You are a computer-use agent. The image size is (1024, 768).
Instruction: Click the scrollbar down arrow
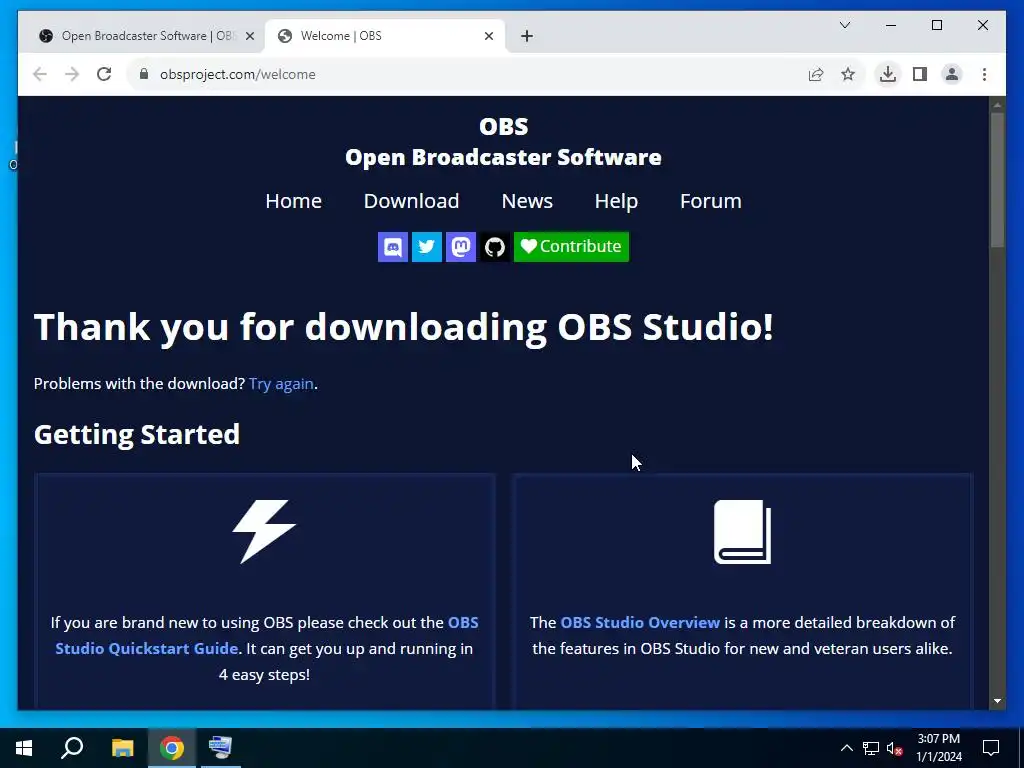click(x=997, y=701)
